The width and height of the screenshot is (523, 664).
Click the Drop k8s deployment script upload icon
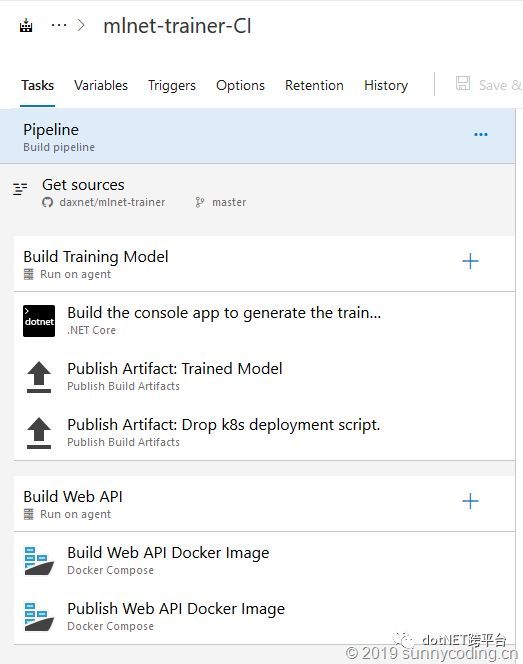click(39, 433)
